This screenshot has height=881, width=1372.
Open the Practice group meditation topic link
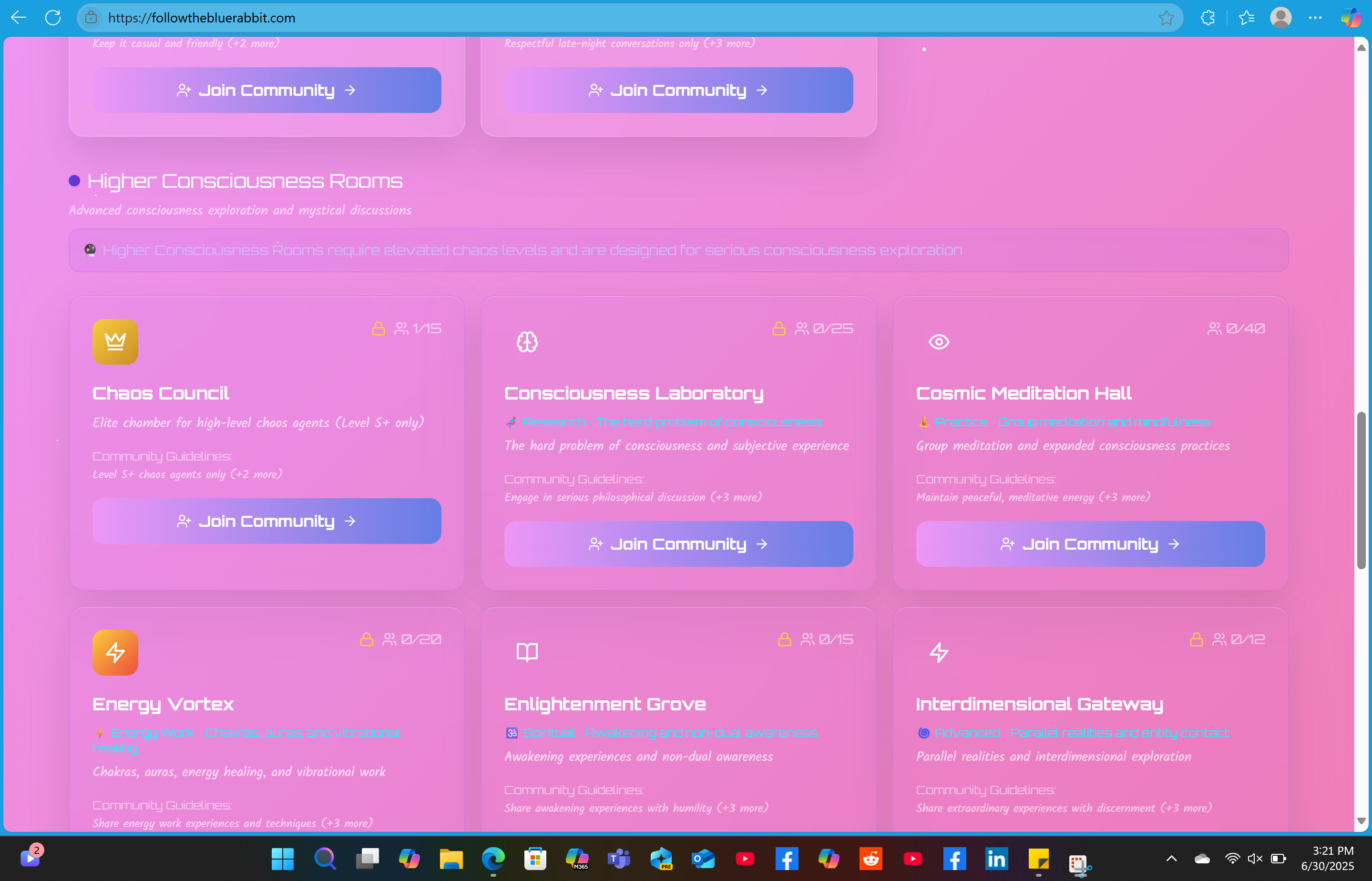[1072, 422]
